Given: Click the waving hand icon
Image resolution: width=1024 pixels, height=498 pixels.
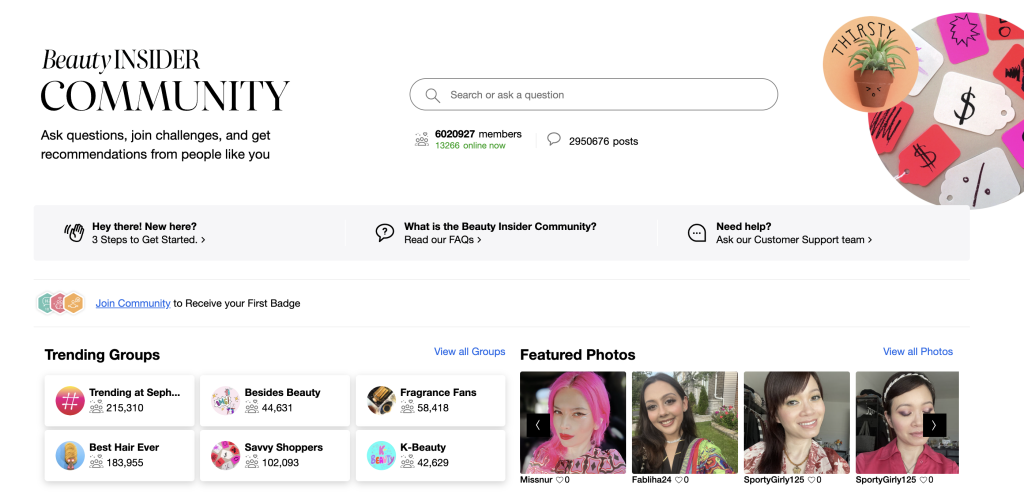Looking at the screenshot, I should click(74, 233).
